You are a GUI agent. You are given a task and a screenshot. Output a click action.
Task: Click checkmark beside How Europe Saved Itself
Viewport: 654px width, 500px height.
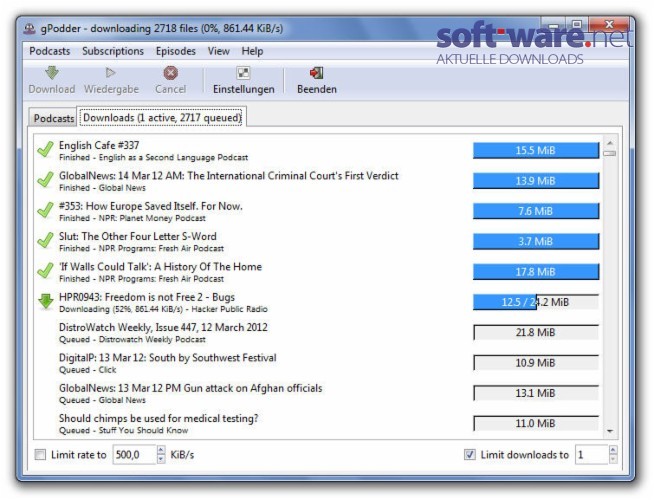45,210
